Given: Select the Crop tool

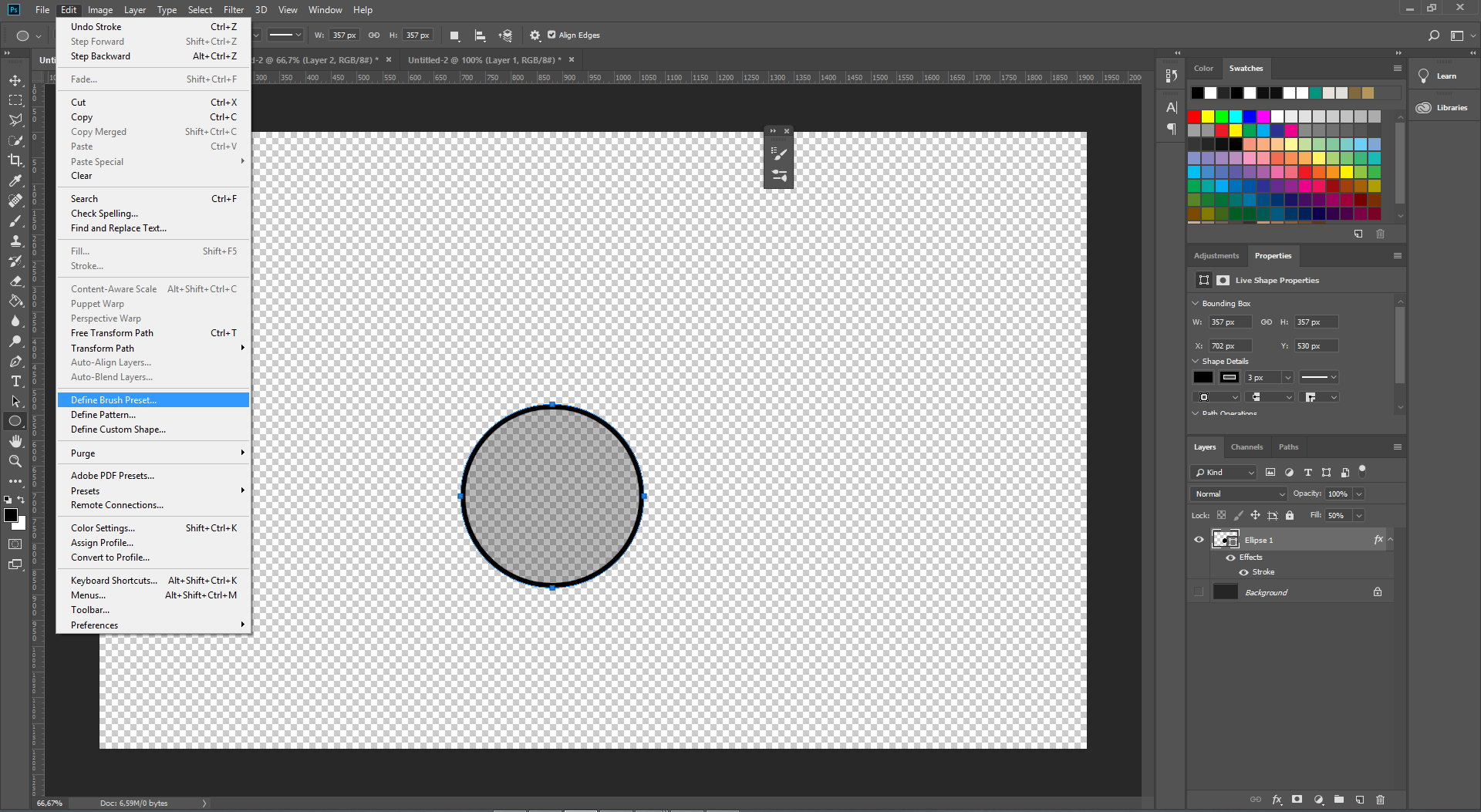Looking at the screenshot, I should point(15,160).
